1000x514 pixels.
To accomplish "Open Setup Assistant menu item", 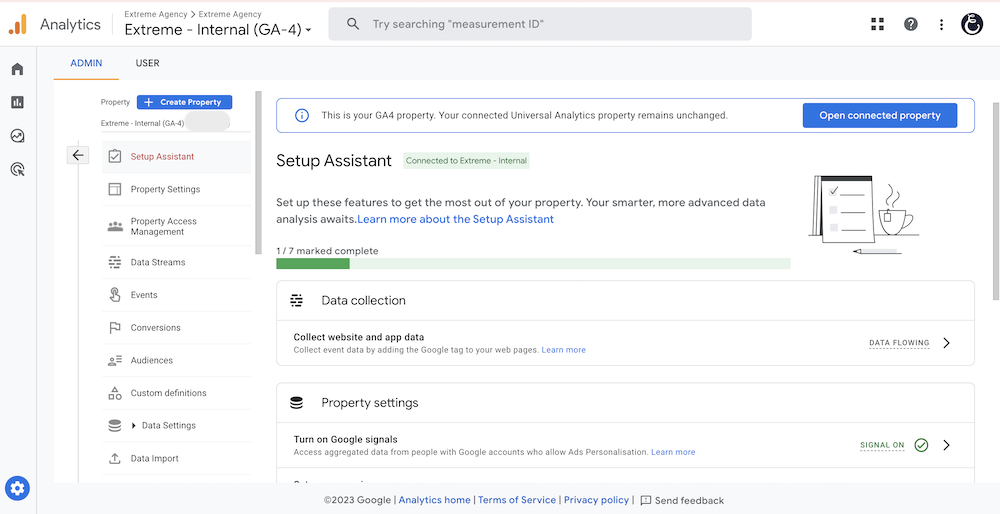I will pos(177,156).
